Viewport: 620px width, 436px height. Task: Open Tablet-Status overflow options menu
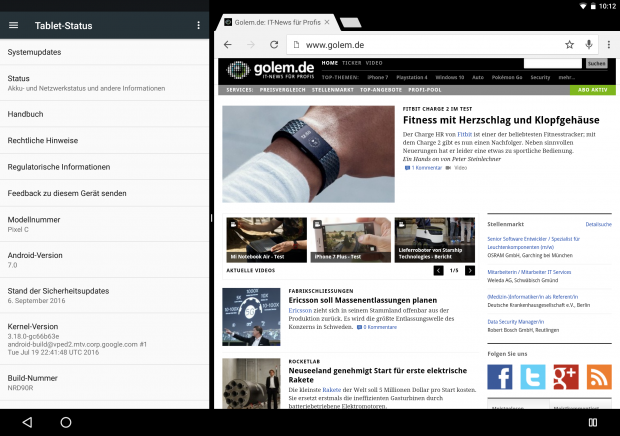198,25
